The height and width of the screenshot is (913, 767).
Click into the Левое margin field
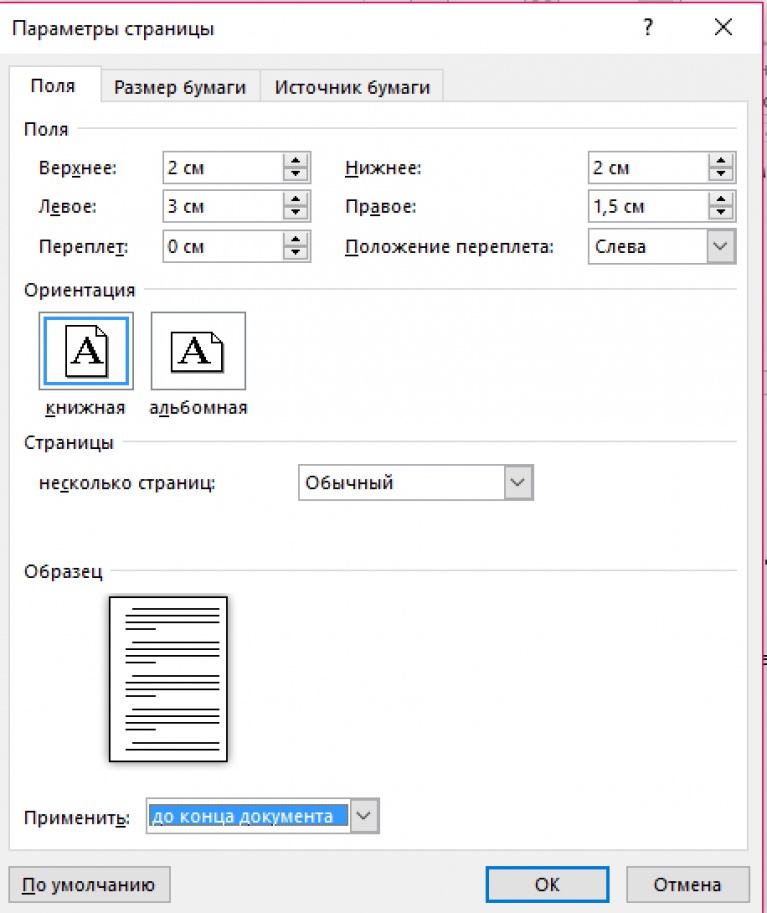(220, 207)
